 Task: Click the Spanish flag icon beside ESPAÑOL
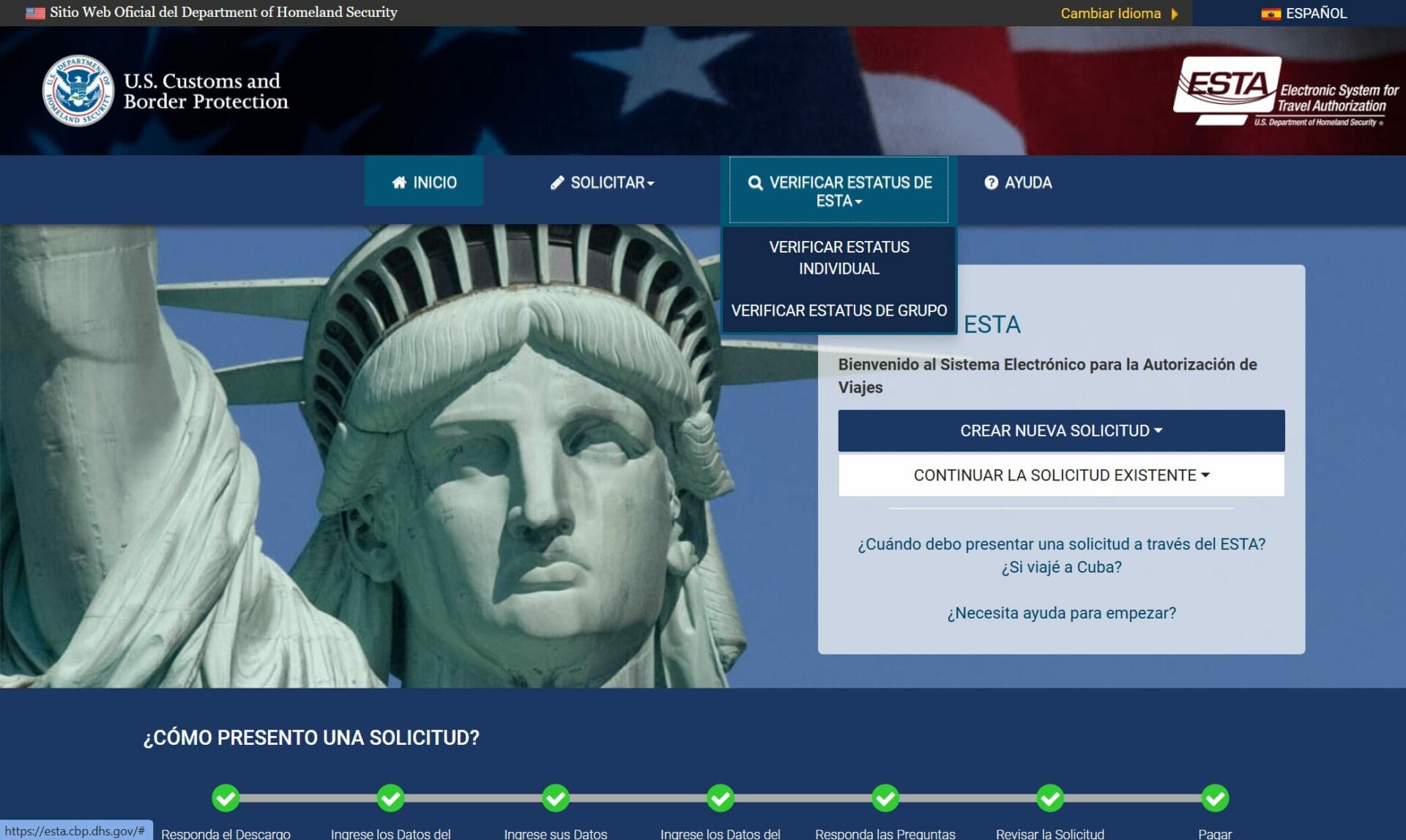pos(1271,14)
